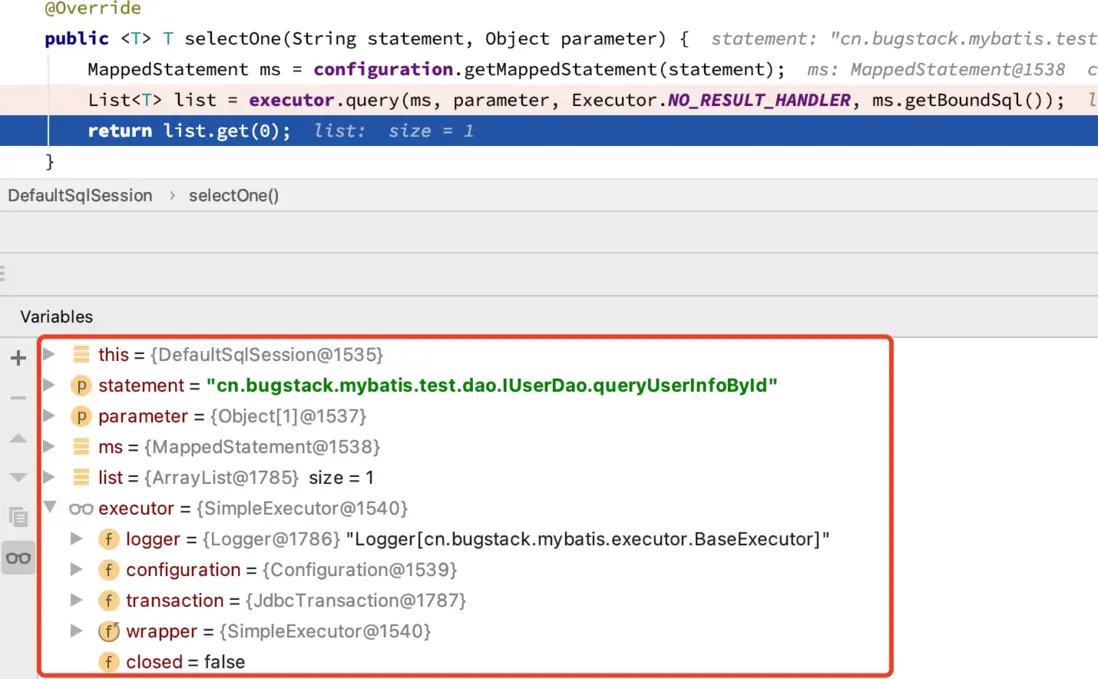Move watch down with down arrow
The image size is (1098, 679).
coord(18,477)
